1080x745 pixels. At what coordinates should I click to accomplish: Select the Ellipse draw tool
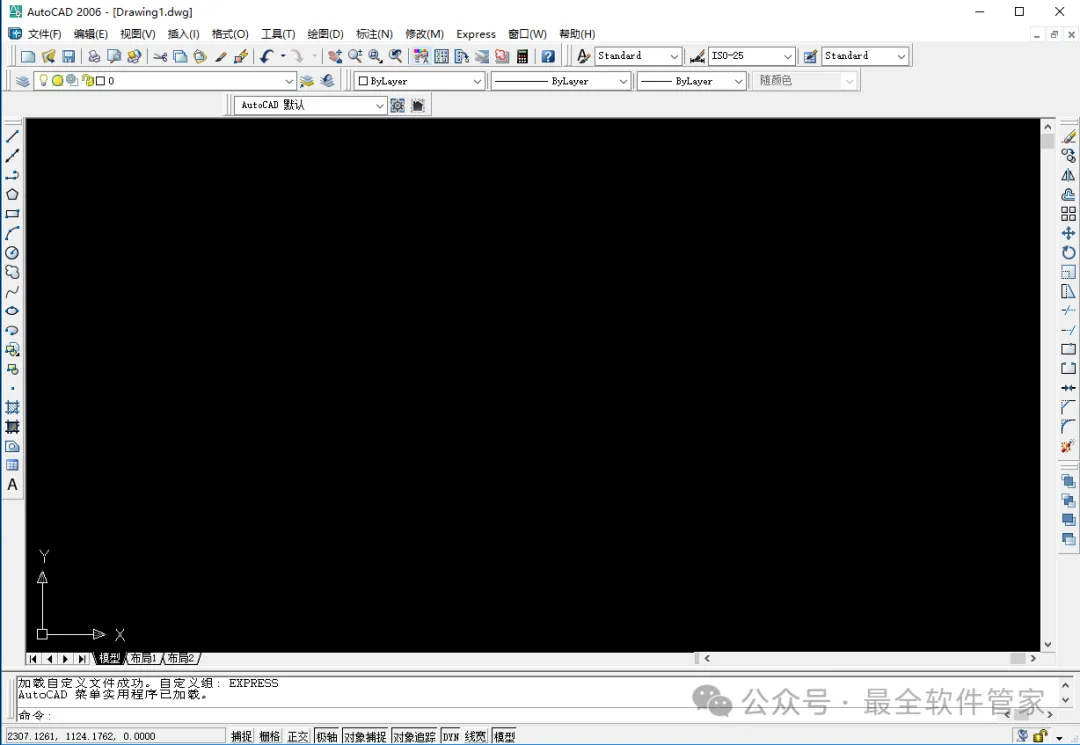coord(12,311)
